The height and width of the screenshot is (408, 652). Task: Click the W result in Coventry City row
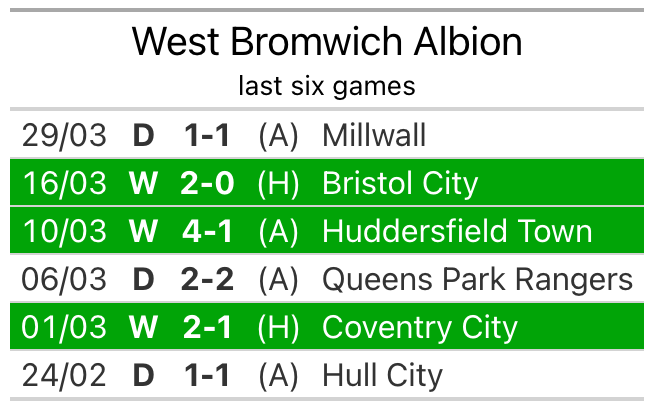point(143,327)
